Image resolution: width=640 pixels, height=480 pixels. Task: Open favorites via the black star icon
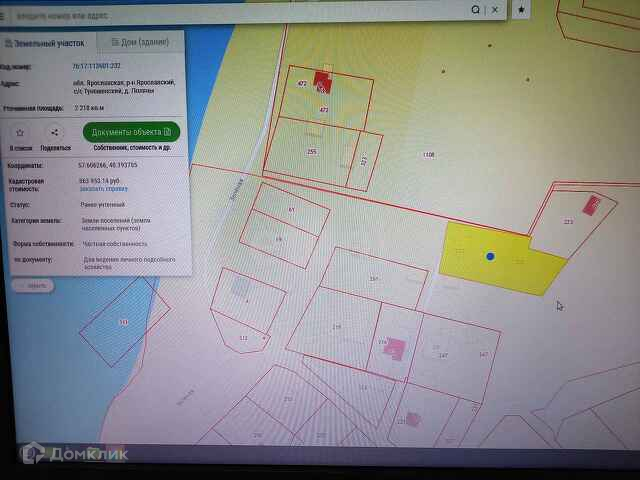[521, 9]
